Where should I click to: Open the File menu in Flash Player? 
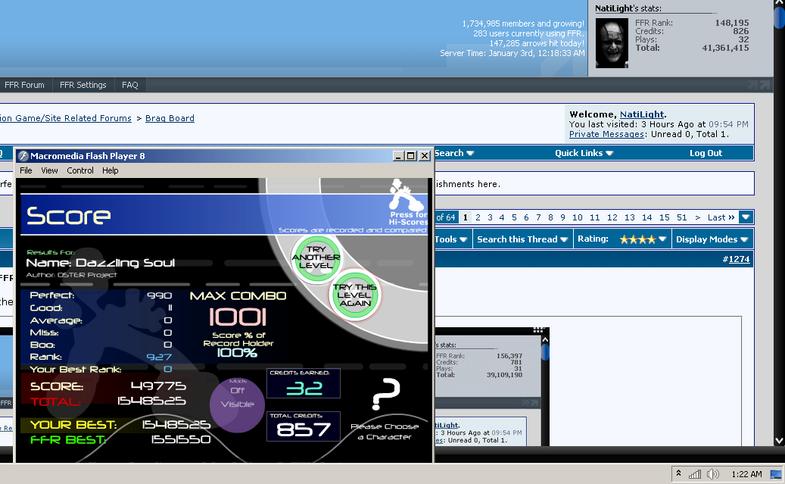26,171
